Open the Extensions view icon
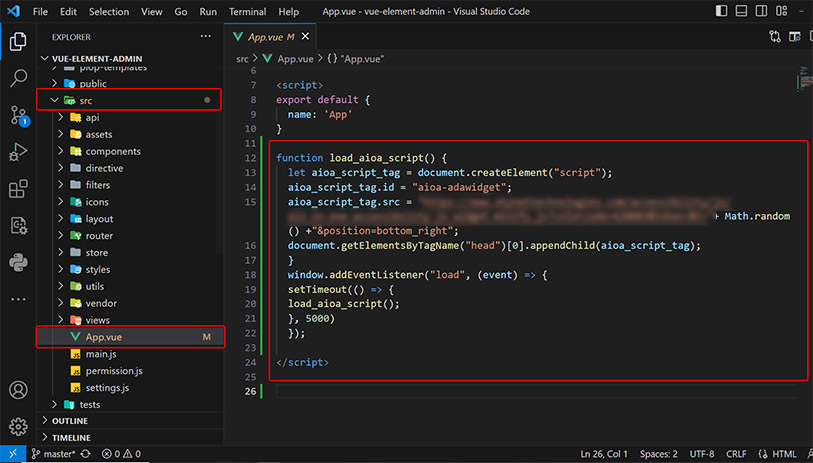Screen dimensions: 813x463 18,188
